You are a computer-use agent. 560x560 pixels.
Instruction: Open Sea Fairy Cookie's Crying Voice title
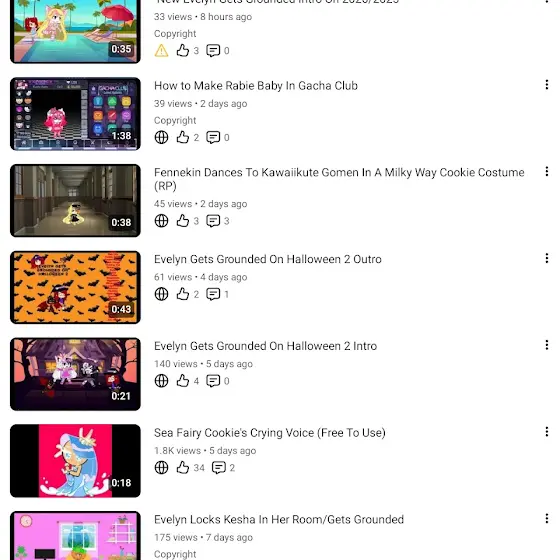coord(270,433)
